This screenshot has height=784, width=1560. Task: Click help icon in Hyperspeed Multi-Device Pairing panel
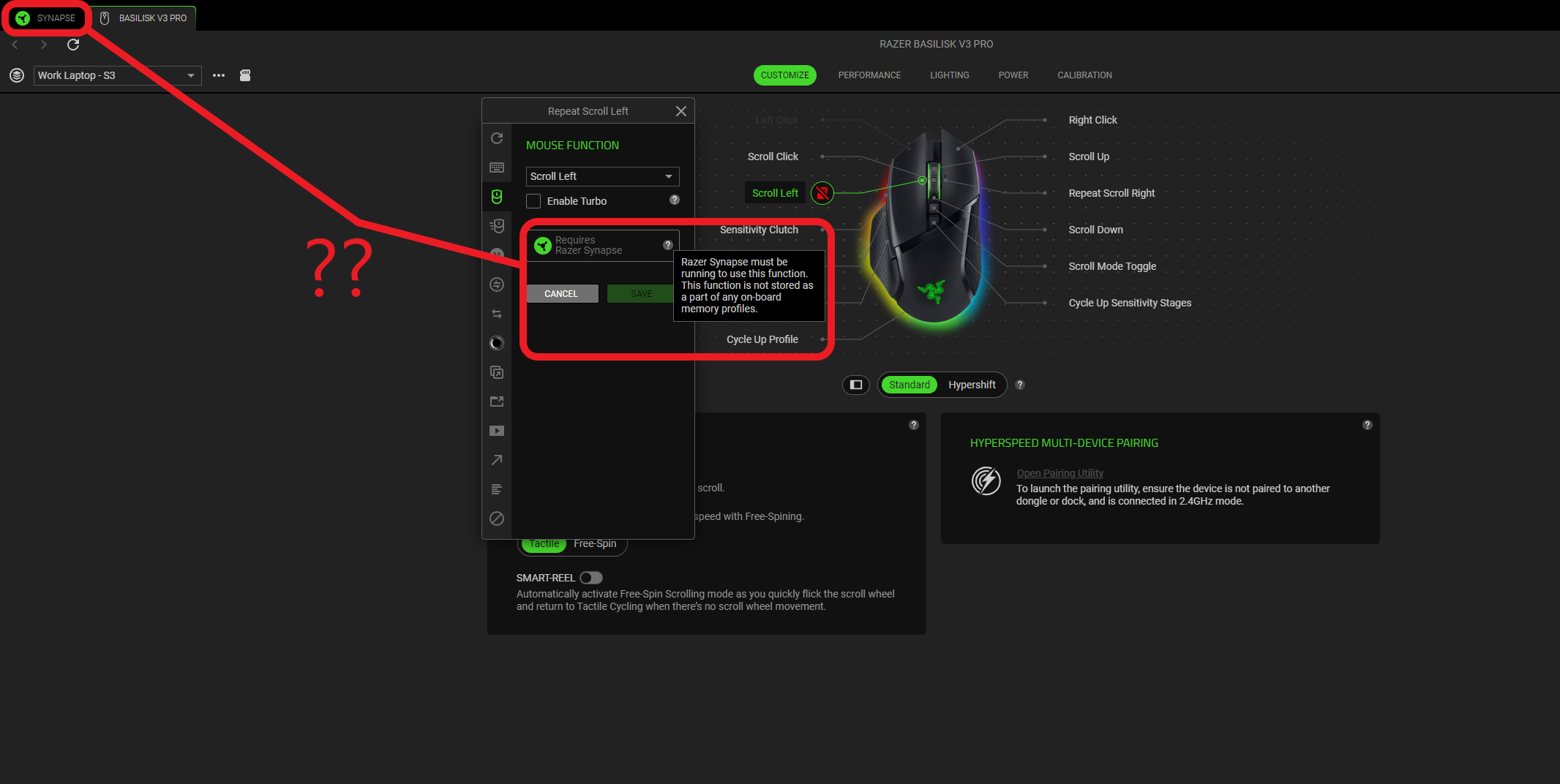tap(1368, 425)
